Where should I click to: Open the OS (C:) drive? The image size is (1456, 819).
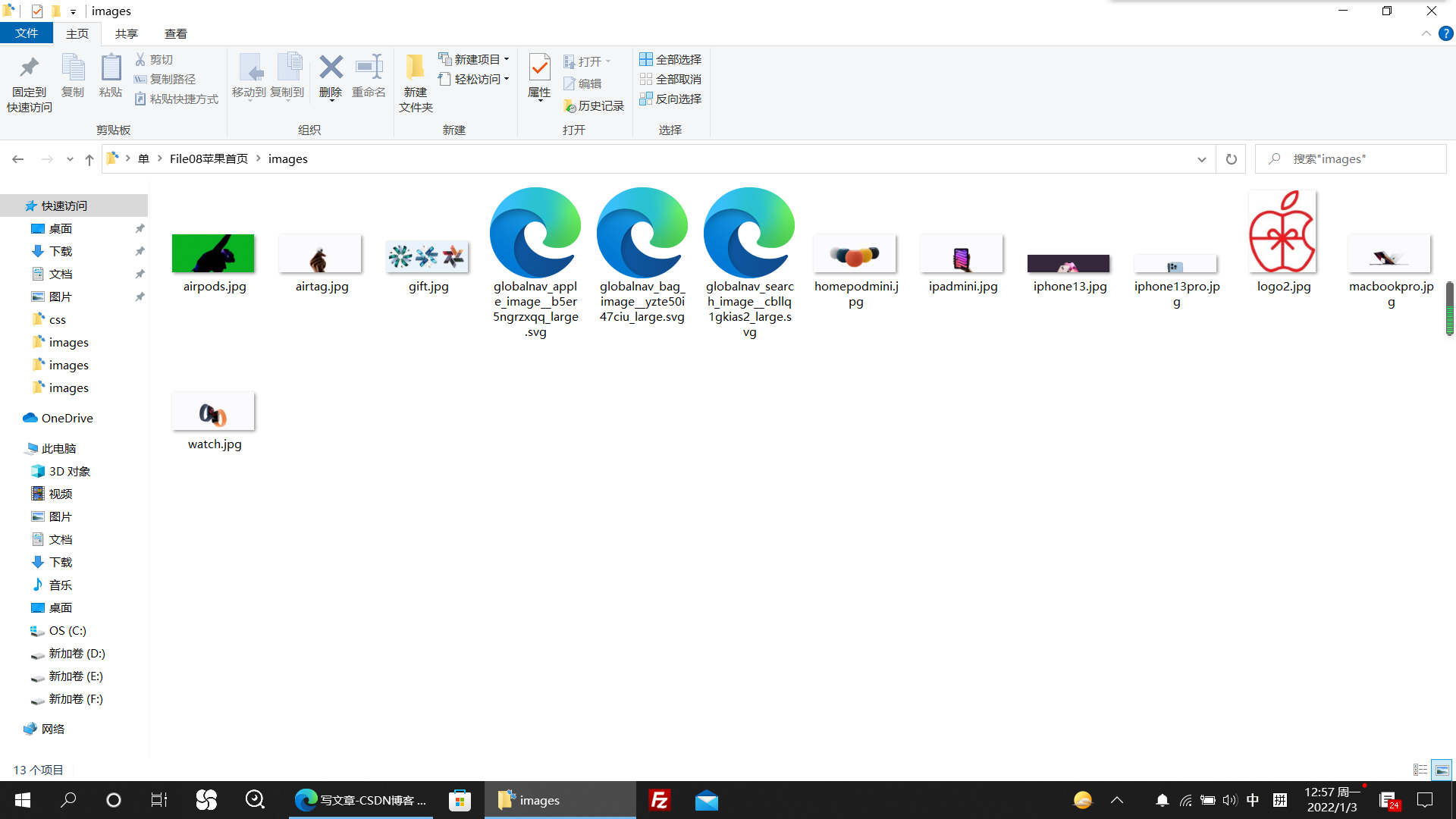[67, 630]
